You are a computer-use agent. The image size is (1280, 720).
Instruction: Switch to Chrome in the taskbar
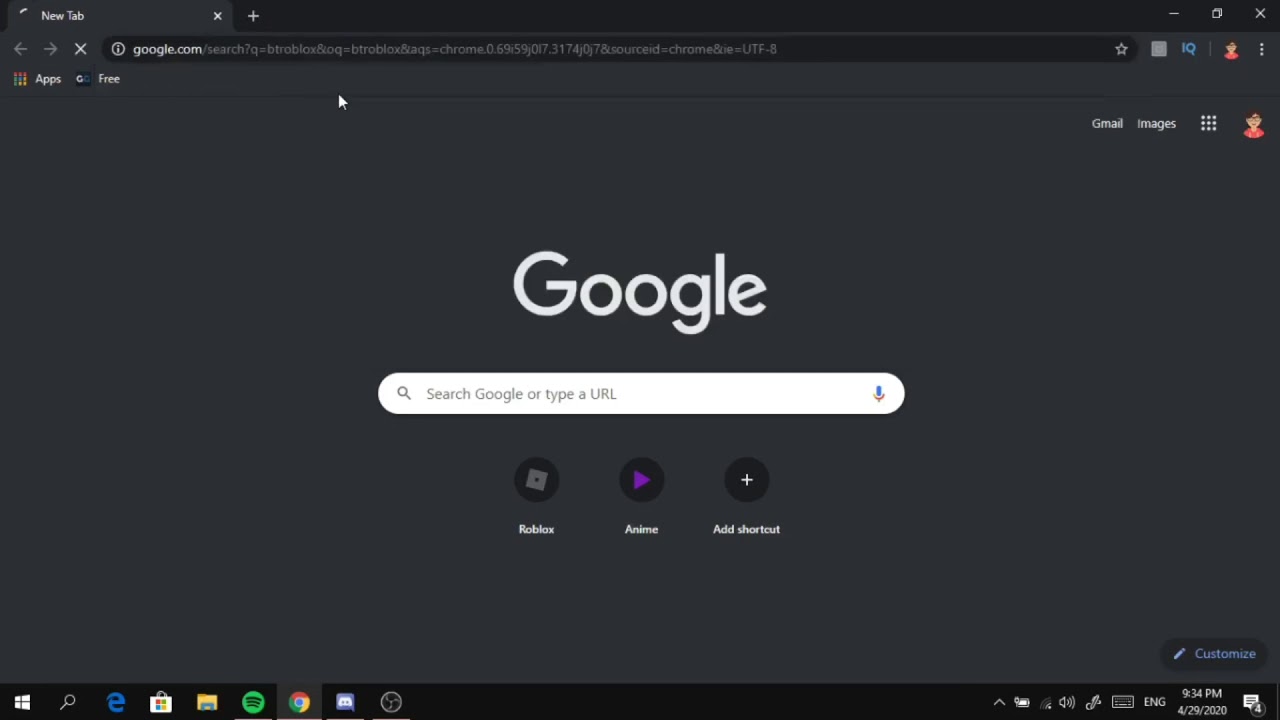point(299,702)
